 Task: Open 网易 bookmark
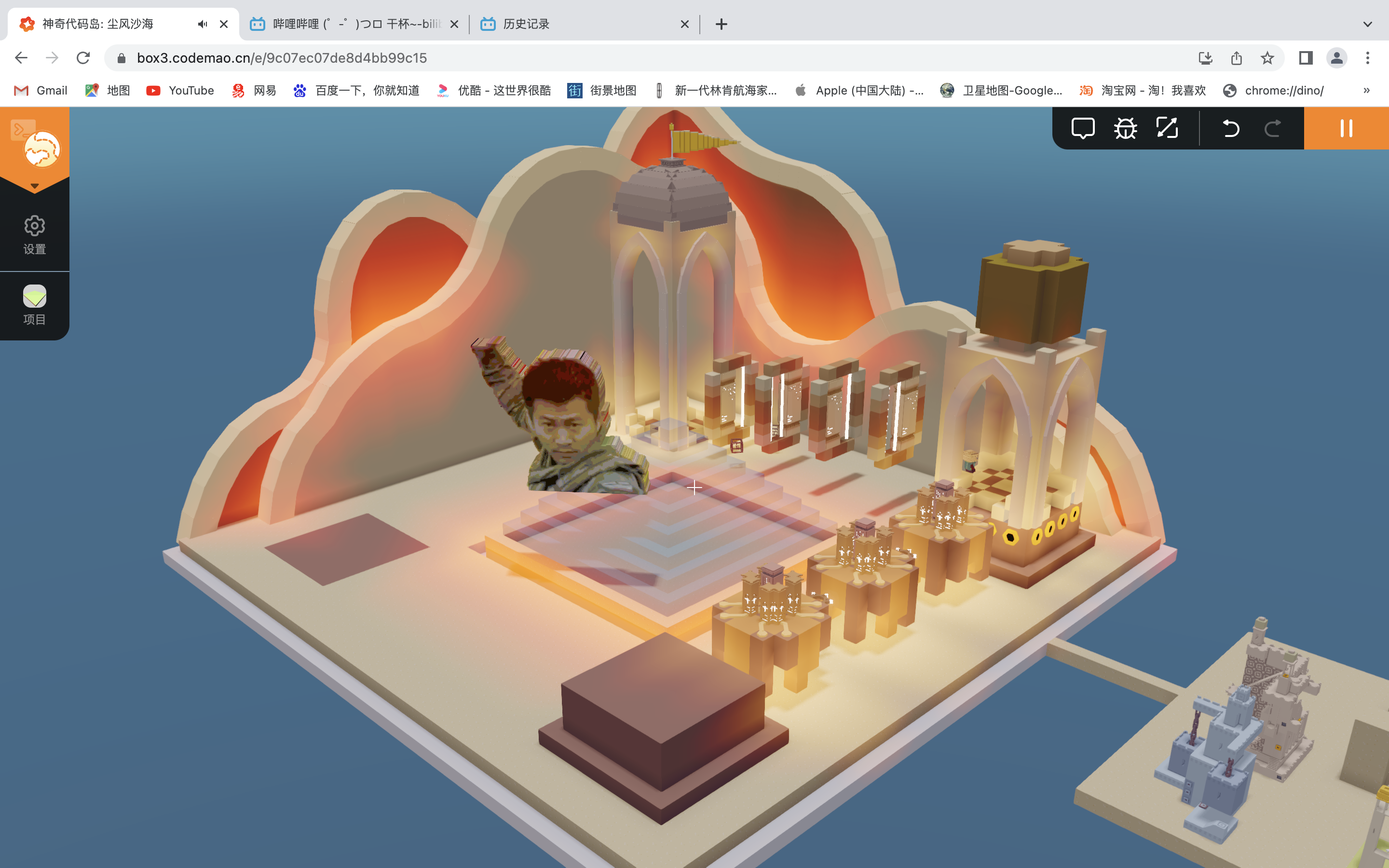(254, 90)
